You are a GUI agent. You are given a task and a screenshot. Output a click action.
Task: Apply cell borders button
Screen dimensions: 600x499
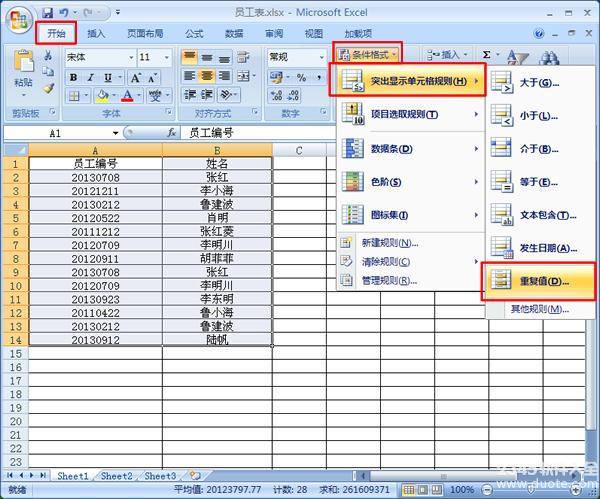(x=74, y=96)
